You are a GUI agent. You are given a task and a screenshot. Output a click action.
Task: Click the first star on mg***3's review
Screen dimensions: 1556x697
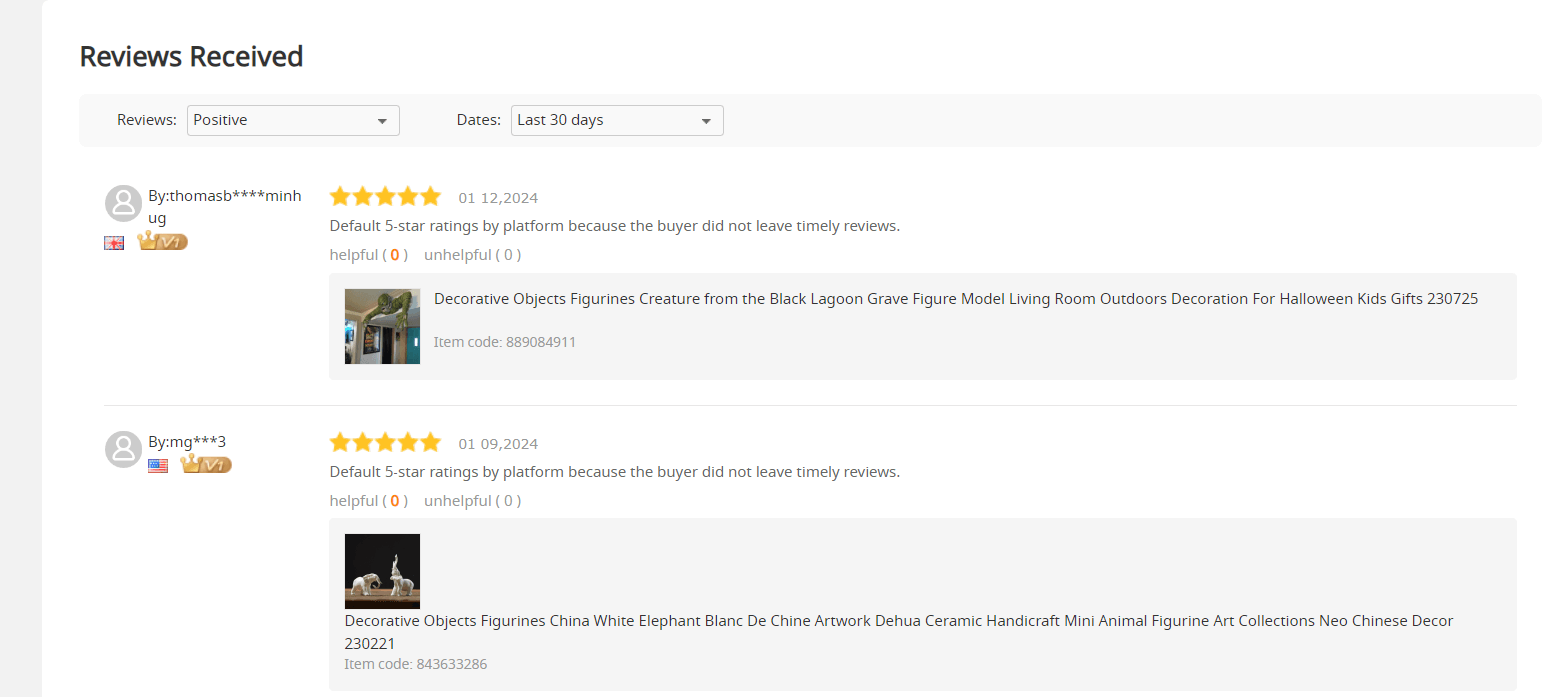(339, 441)
